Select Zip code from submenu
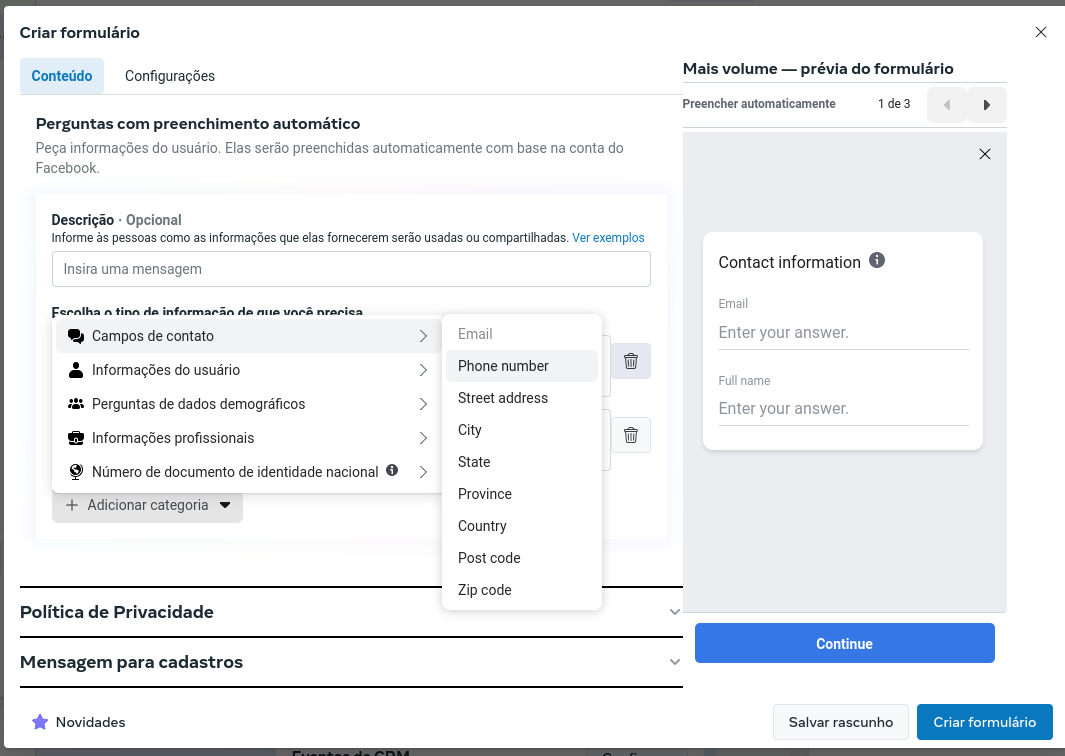The width and height of the screenshot is (1065, 756). tap(522, 590)
